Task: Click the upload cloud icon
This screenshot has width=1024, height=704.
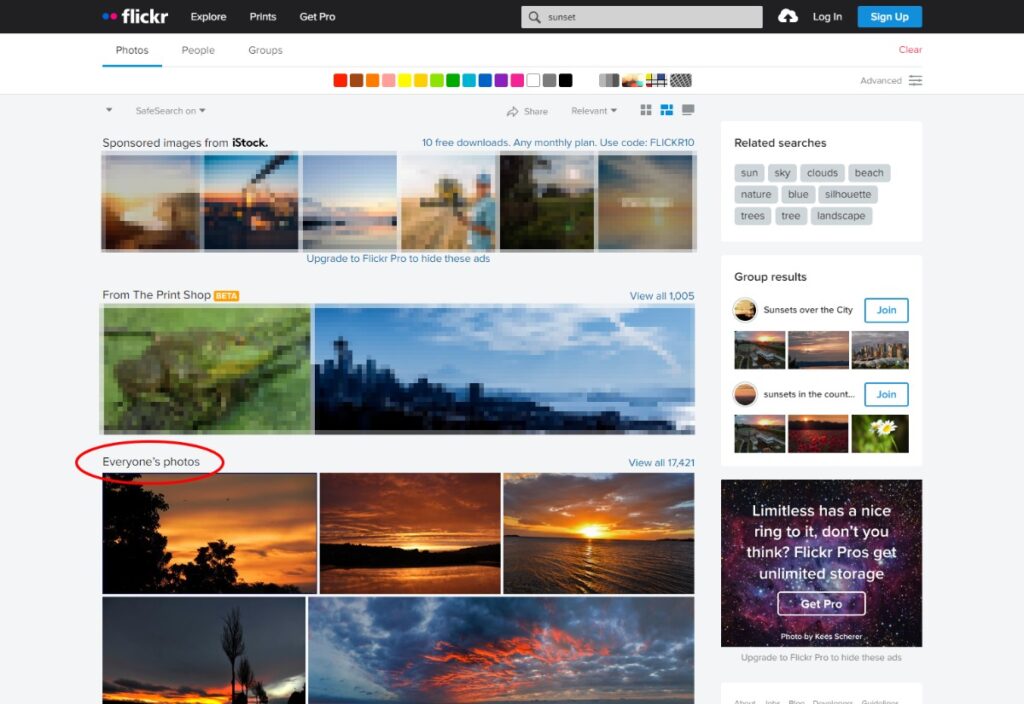Action: click(788, 16)
